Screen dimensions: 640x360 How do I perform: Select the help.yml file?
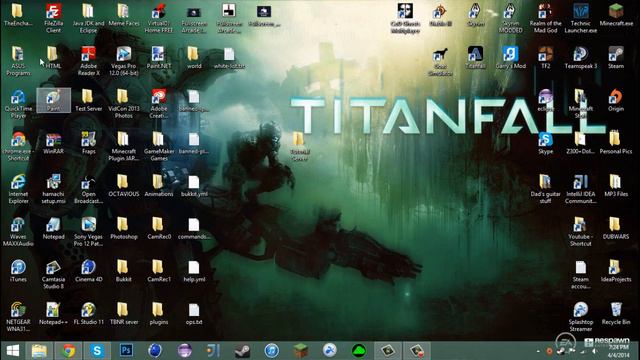194,271
